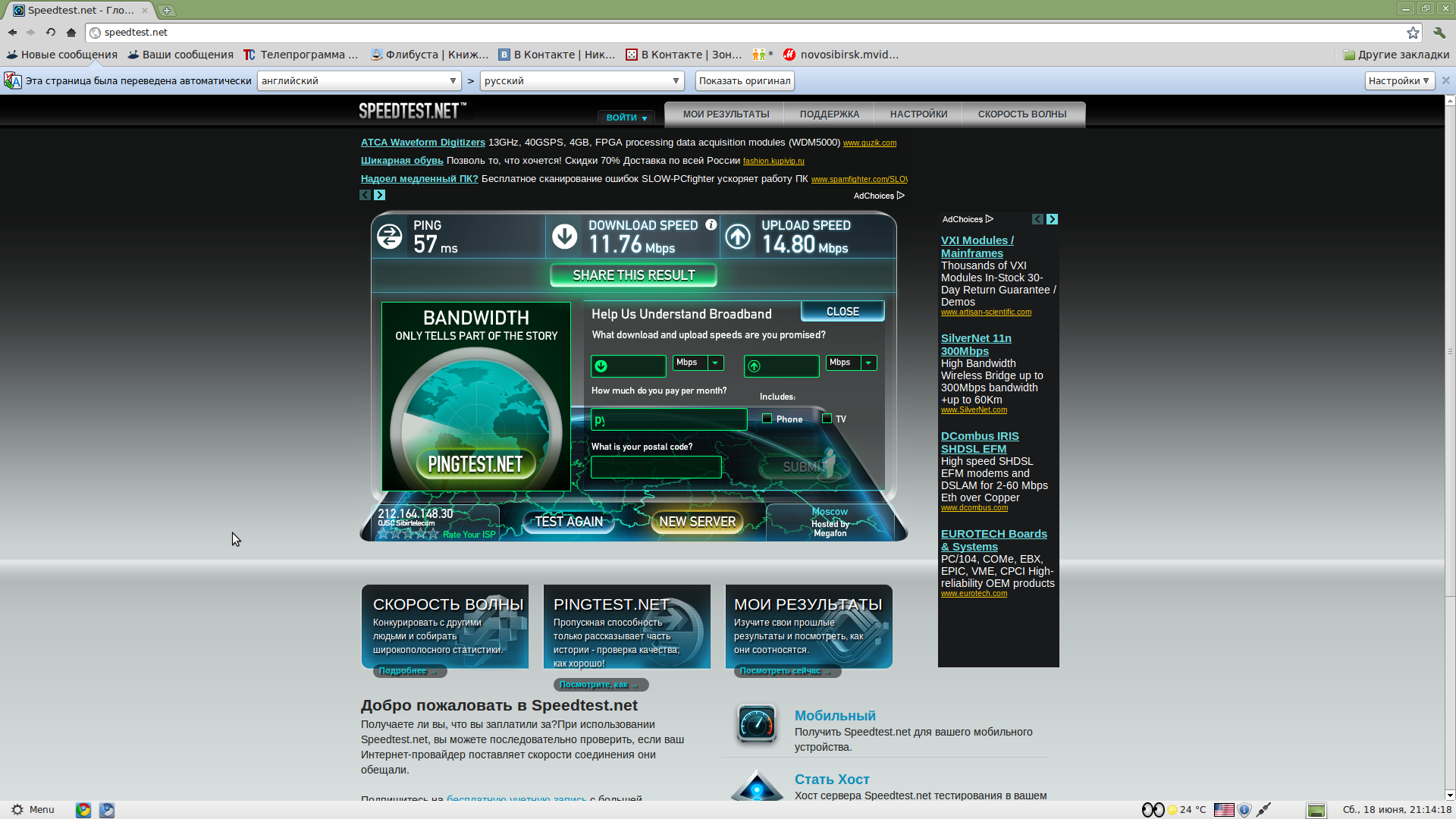Image resolution: width=1456 pixels, height=819 pixels.
Task: Open VXI Modules / Mainframes ad link
Action: click(x=977, y=246)
